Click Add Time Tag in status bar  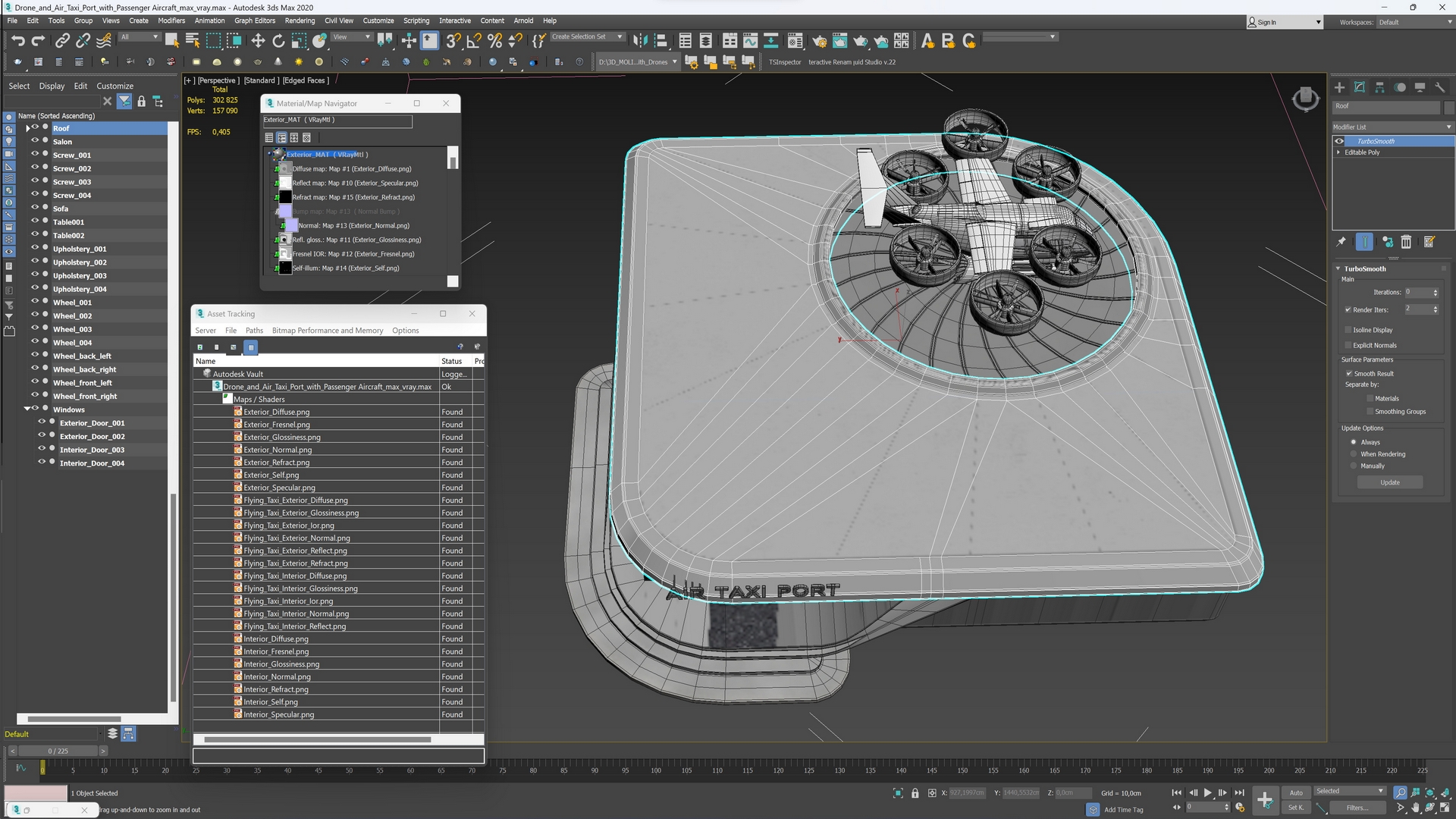click(1123, 809)
